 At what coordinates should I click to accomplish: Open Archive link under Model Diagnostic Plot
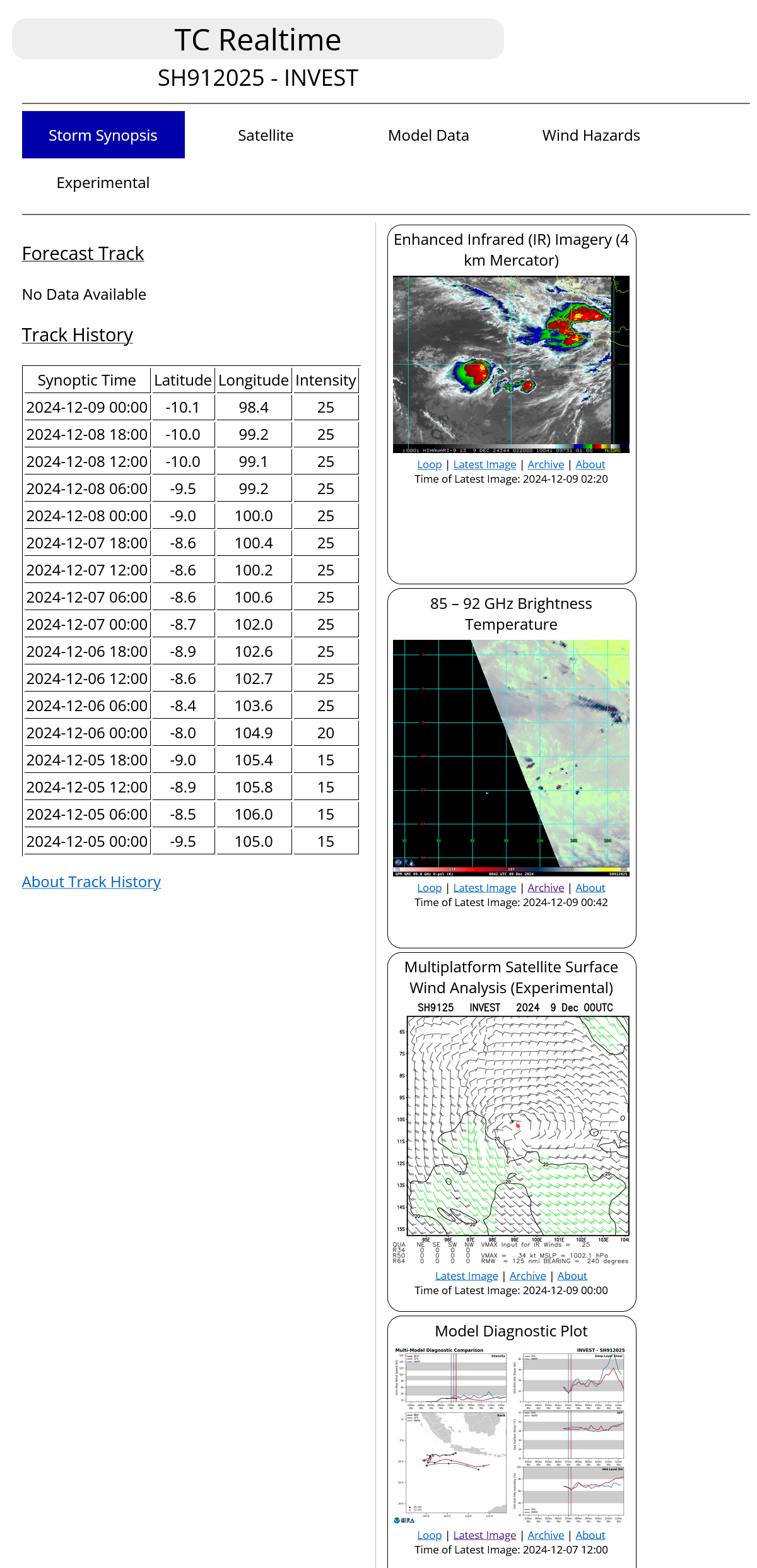point(546,1535)
